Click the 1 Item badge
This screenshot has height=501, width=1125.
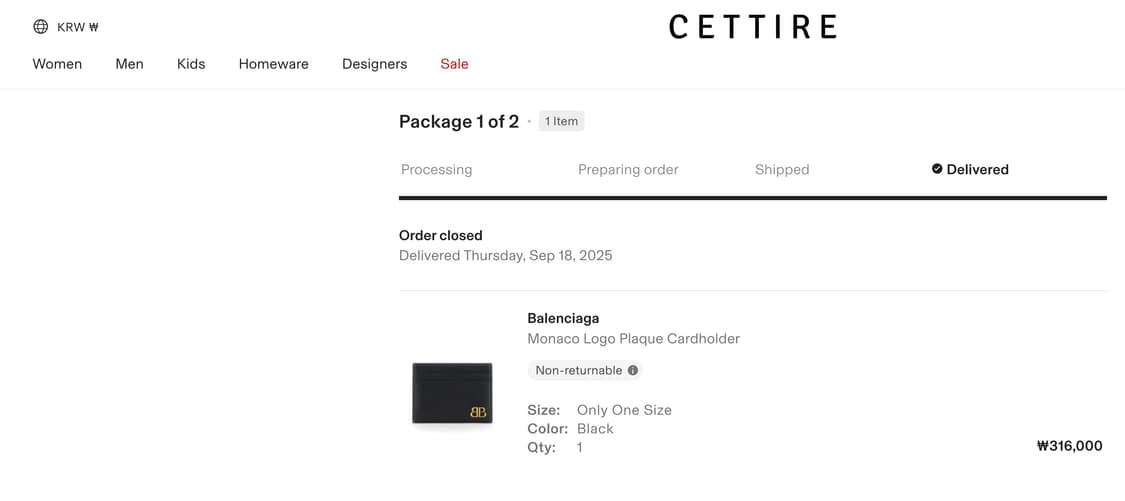[561, 121]
